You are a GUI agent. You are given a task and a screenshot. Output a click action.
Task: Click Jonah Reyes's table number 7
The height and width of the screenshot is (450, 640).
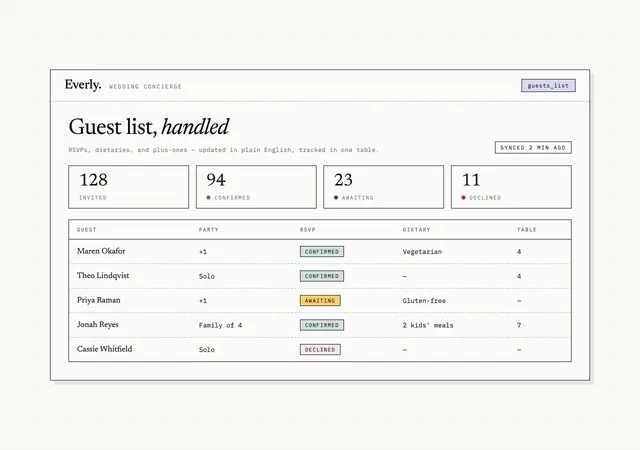pos(519,325)
